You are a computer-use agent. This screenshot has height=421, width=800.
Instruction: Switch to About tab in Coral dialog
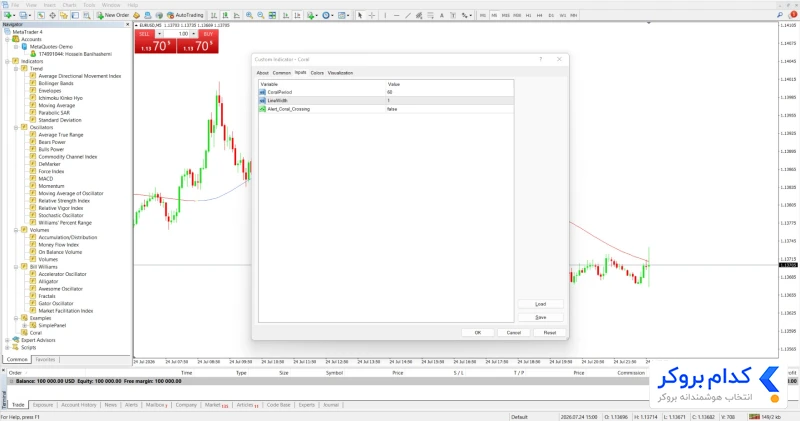(262, 73)
